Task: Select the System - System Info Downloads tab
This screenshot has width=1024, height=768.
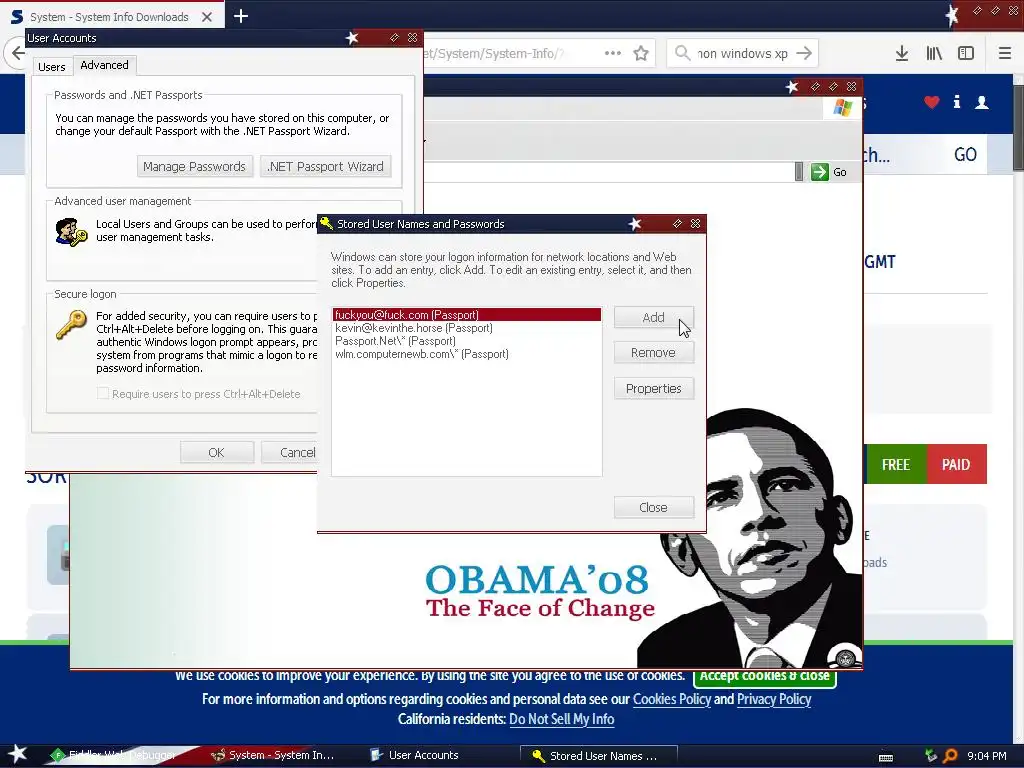Action: pyautogui.click(x=112, y=17)
